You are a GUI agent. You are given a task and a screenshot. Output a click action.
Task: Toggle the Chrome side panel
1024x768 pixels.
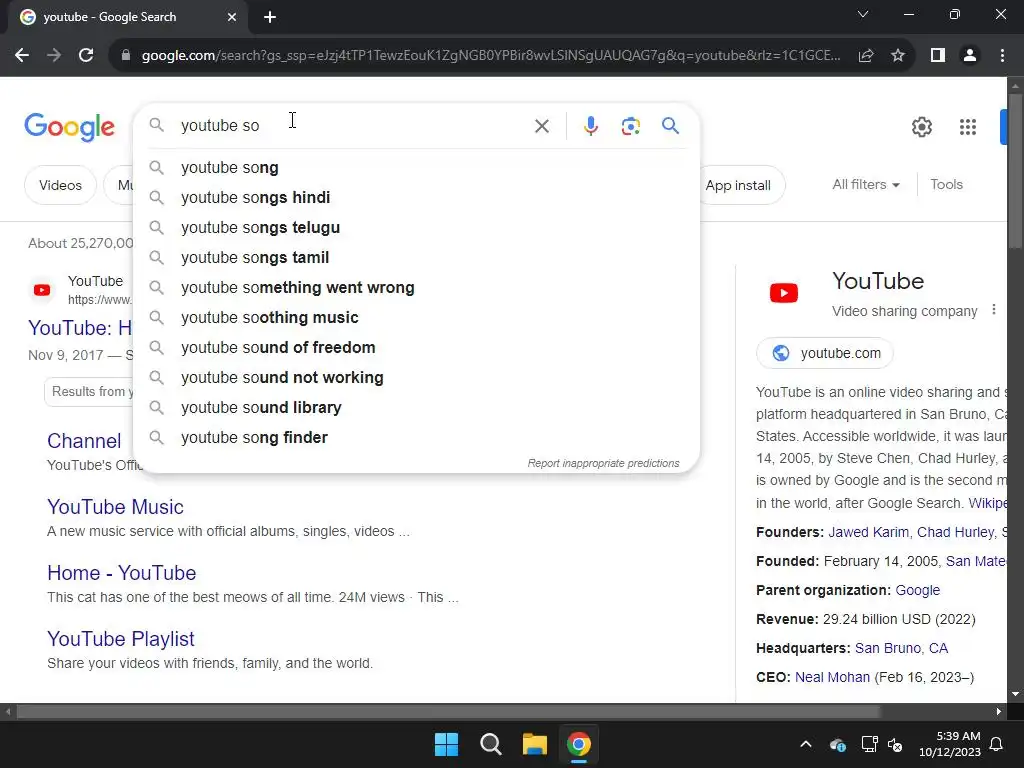(938, 56)
